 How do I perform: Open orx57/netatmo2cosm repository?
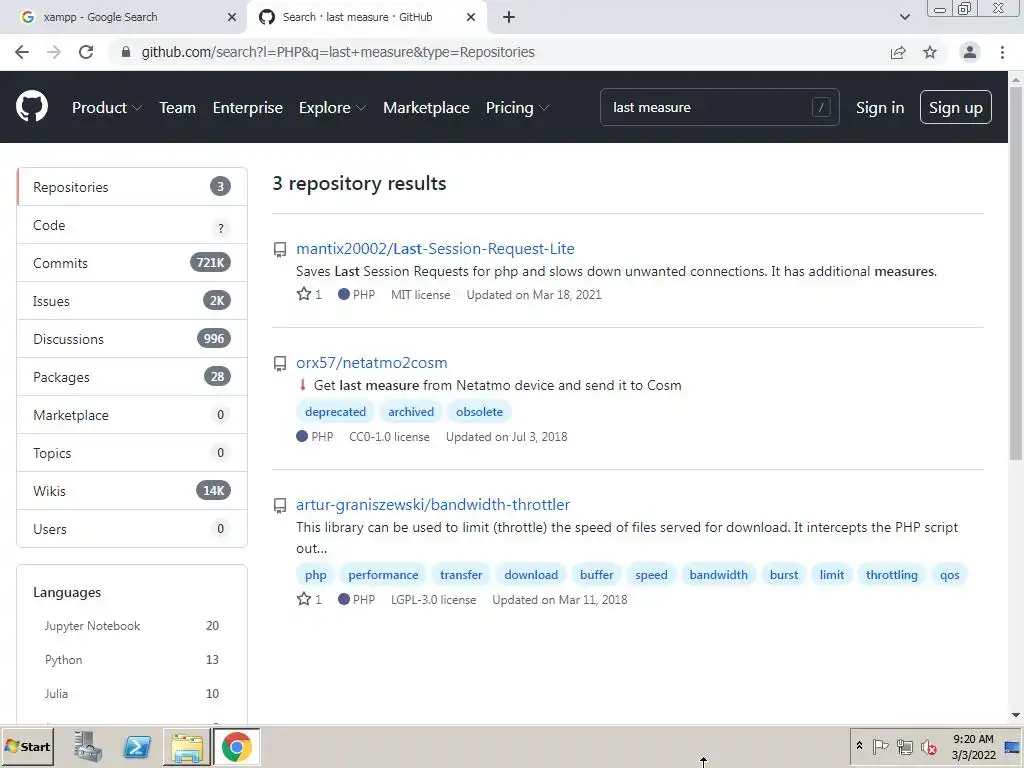(372, 362)
